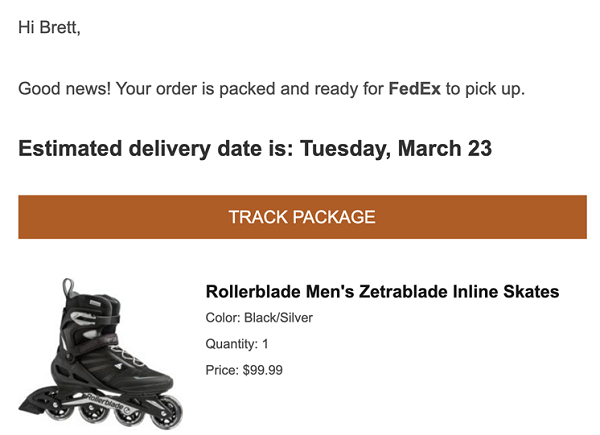The height and width of the screenshot is (435, 600).
Task: Click the Estimated delivery date heading
Action: (x=255, y=148)
